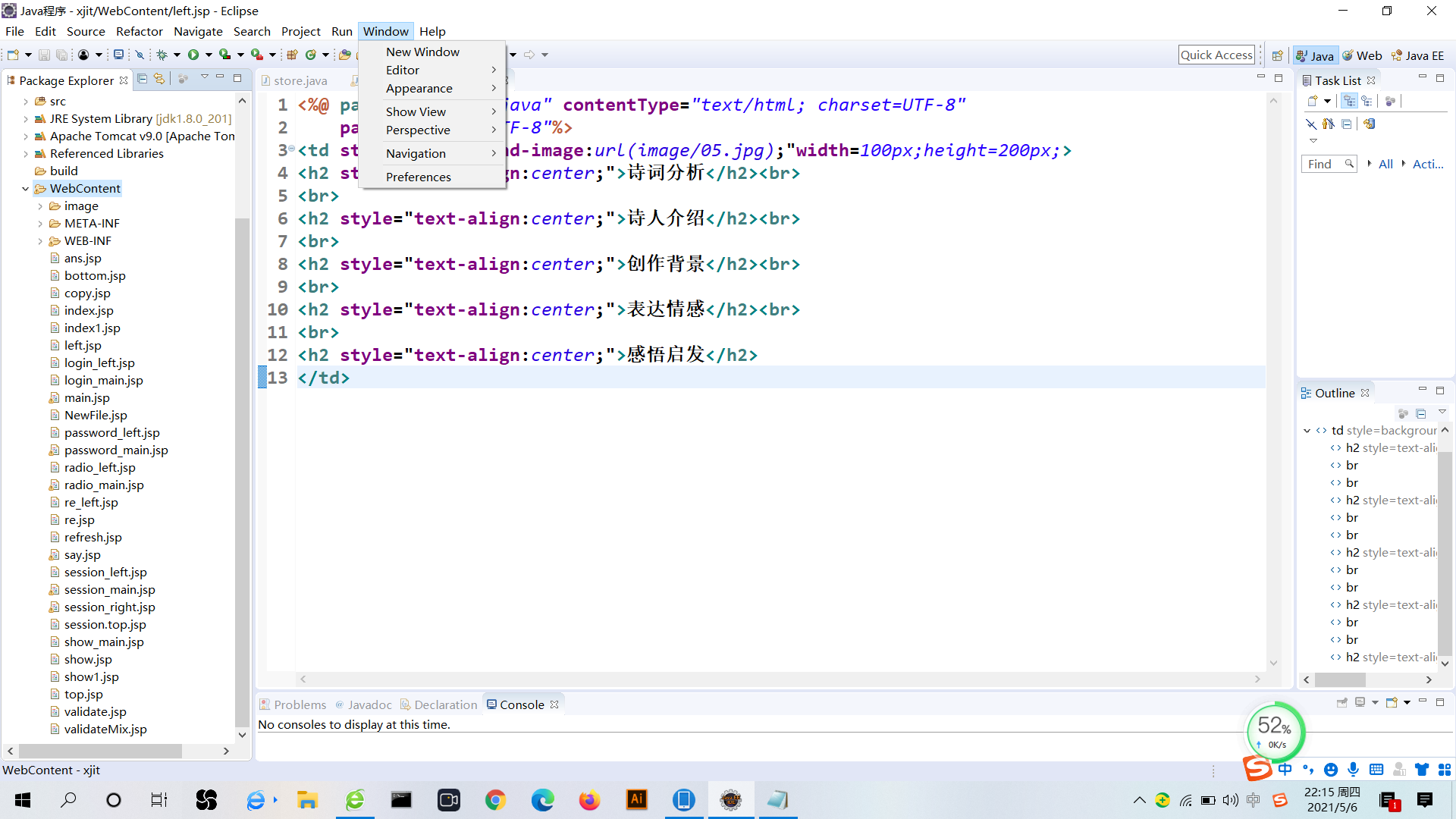Image resolution: width=1456 pixels, height=819 pixels.
Task: Toggle Categorized view in Task List
Action: [x=1349, y=101]
